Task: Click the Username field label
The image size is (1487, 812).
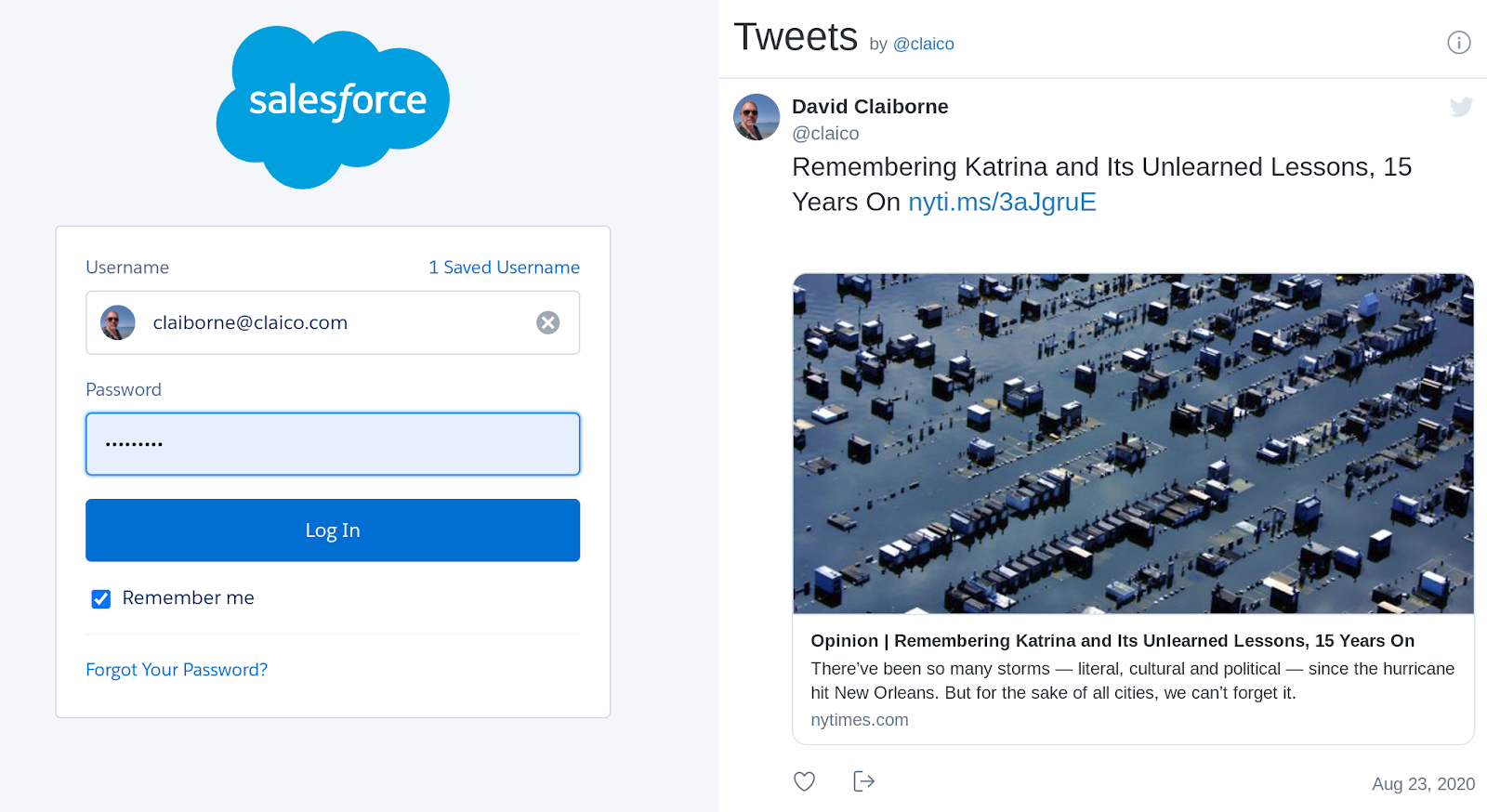Action: (127, 268)
